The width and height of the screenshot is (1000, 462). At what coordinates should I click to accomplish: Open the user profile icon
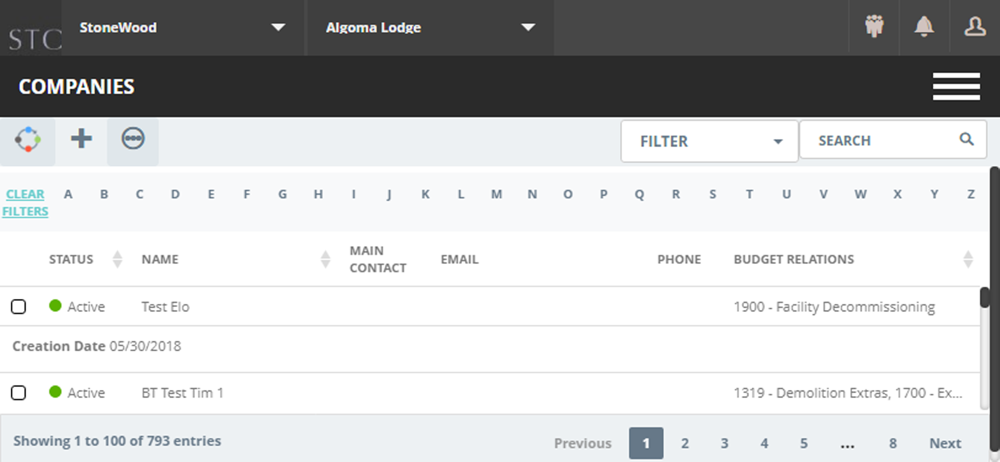pos(974,27)
